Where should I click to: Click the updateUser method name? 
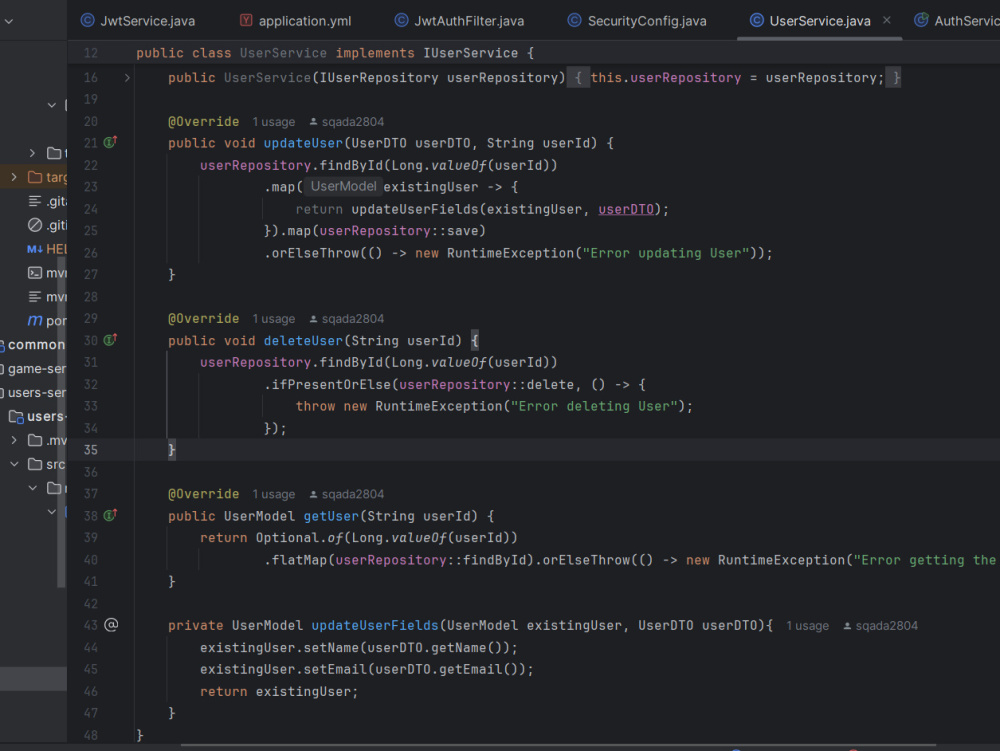(x=304, y=143)
